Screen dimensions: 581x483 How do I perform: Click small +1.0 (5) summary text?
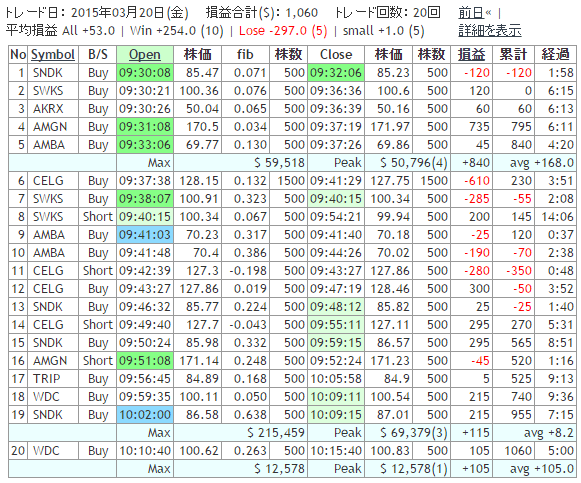click(383, 31)
